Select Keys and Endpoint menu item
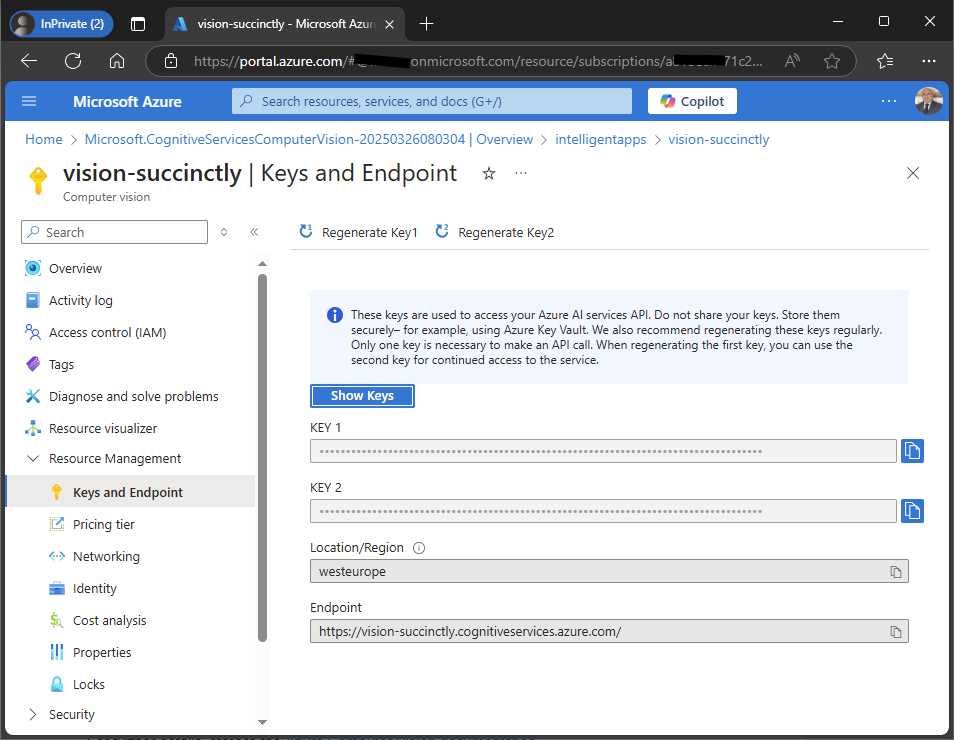The image size is (954, 740). click(130, 492)
